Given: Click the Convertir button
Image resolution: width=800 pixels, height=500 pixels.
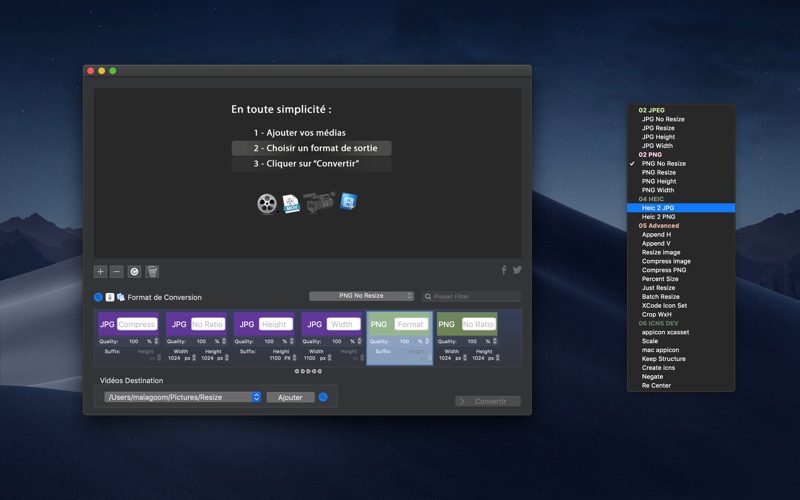Looking at the screenshot, I should (488, 401).
